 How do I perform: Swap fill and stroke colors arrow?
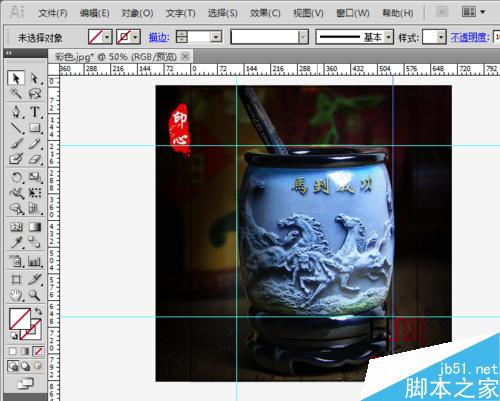point(38,311)
